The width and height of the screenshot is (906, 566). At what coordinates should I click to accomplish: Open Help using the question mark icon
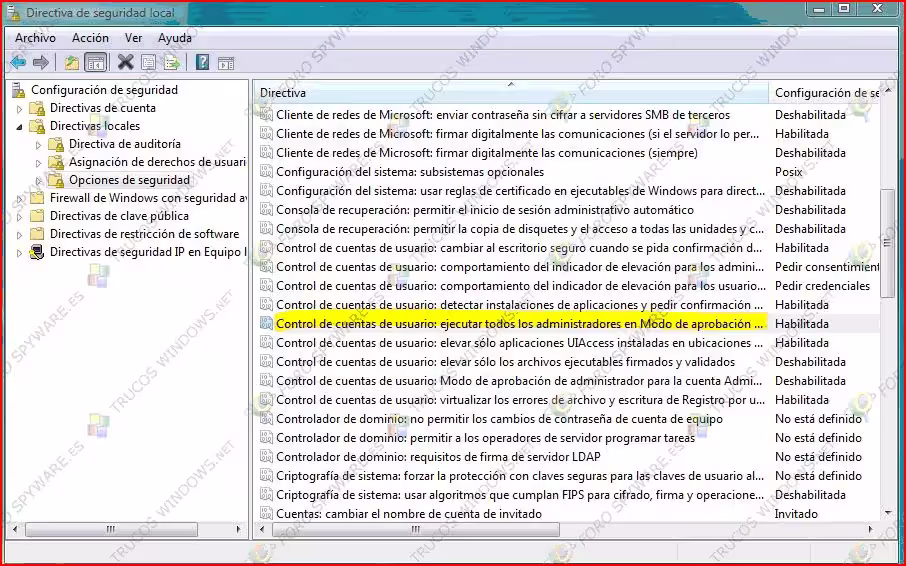click(202, 62)
